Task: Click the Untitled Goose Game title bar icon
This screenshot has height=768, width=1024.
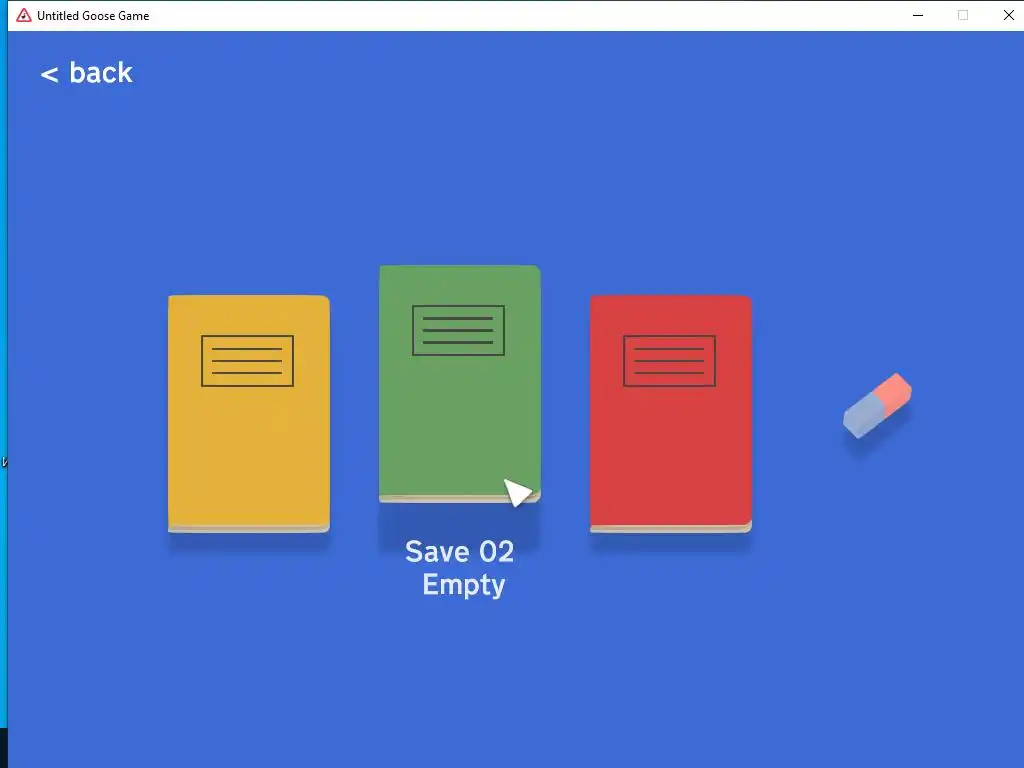Action: click(24, 15)
